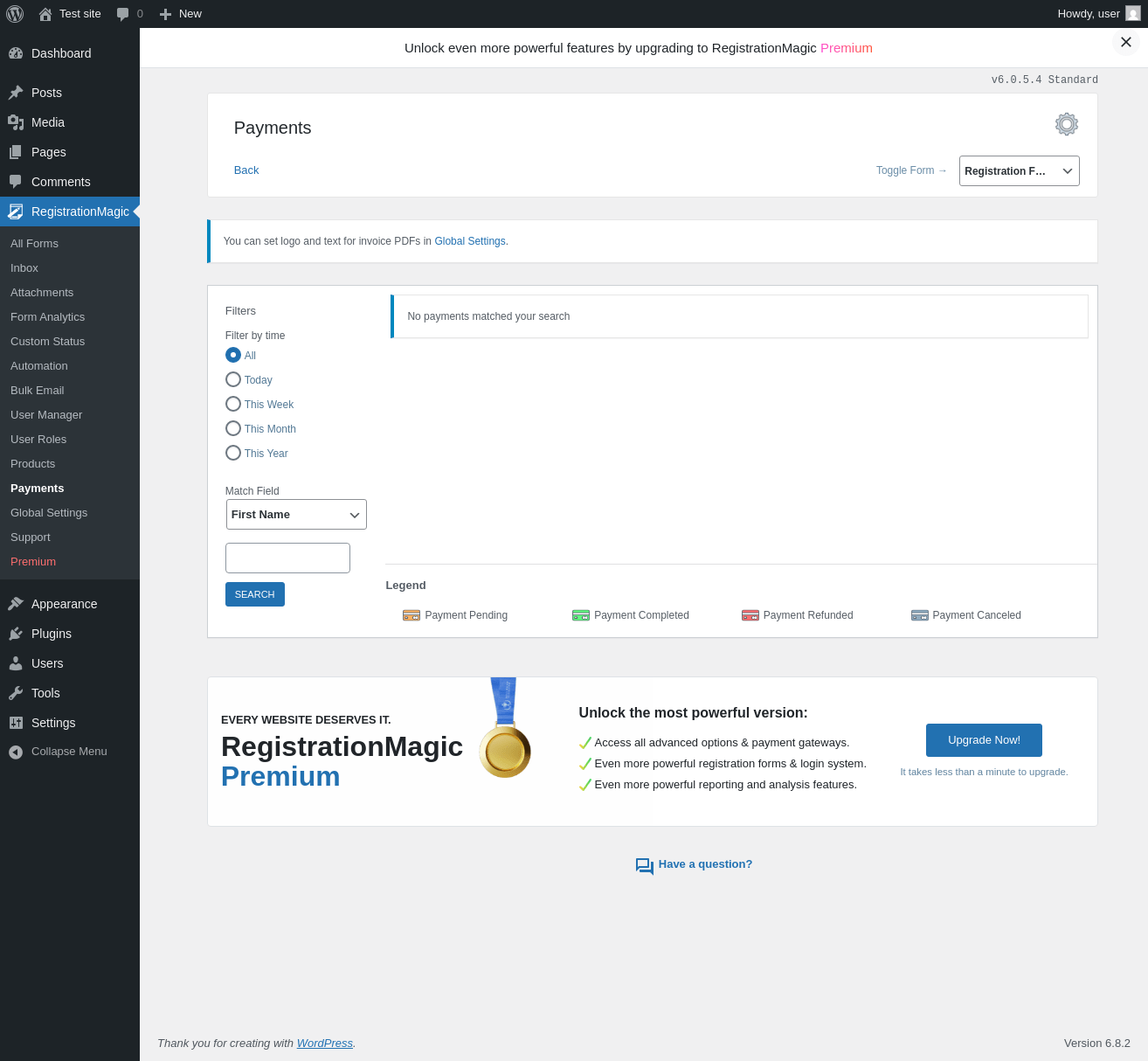Viewport: 1148px width, 1061px height.
Task: Click the WordPress logo icon
Action: [x=15, y=14]
